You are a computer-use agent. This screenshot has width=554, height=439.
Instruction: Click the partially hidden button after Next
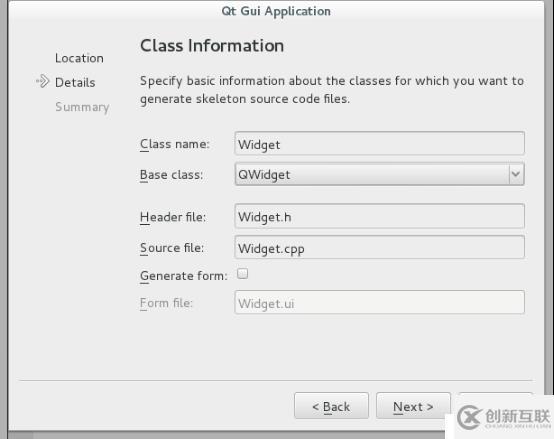click(x=495, y=398)
